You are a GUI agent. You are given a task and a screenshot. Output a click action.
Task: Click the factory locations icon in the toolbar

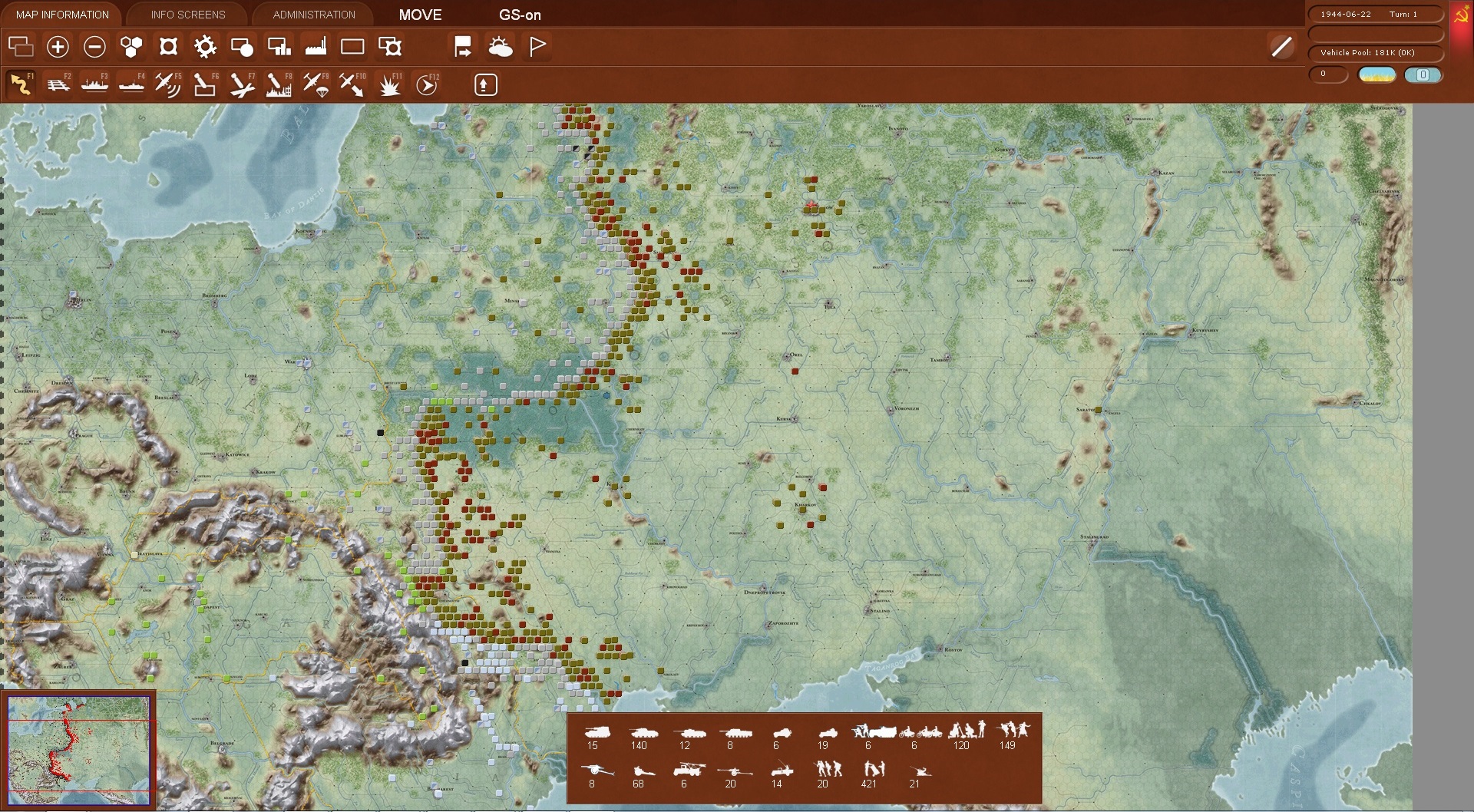[x=316, y=46]
